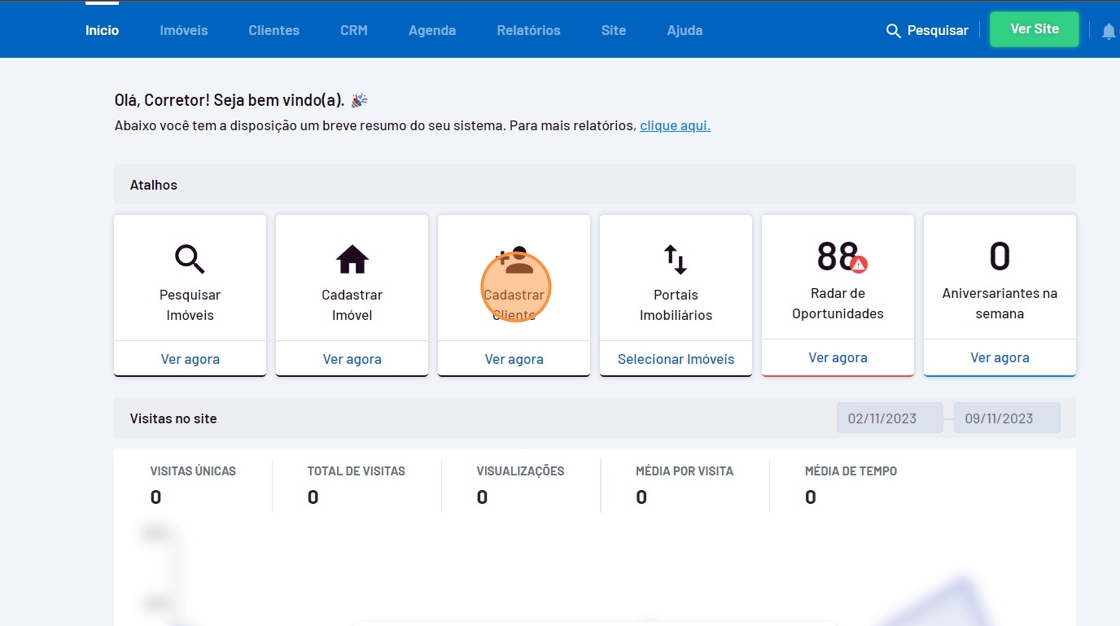Open the end date field 09/11/2023
Image resolution: width=1120 pixels, height=626 pixels.
click(x=1006, y=418)
